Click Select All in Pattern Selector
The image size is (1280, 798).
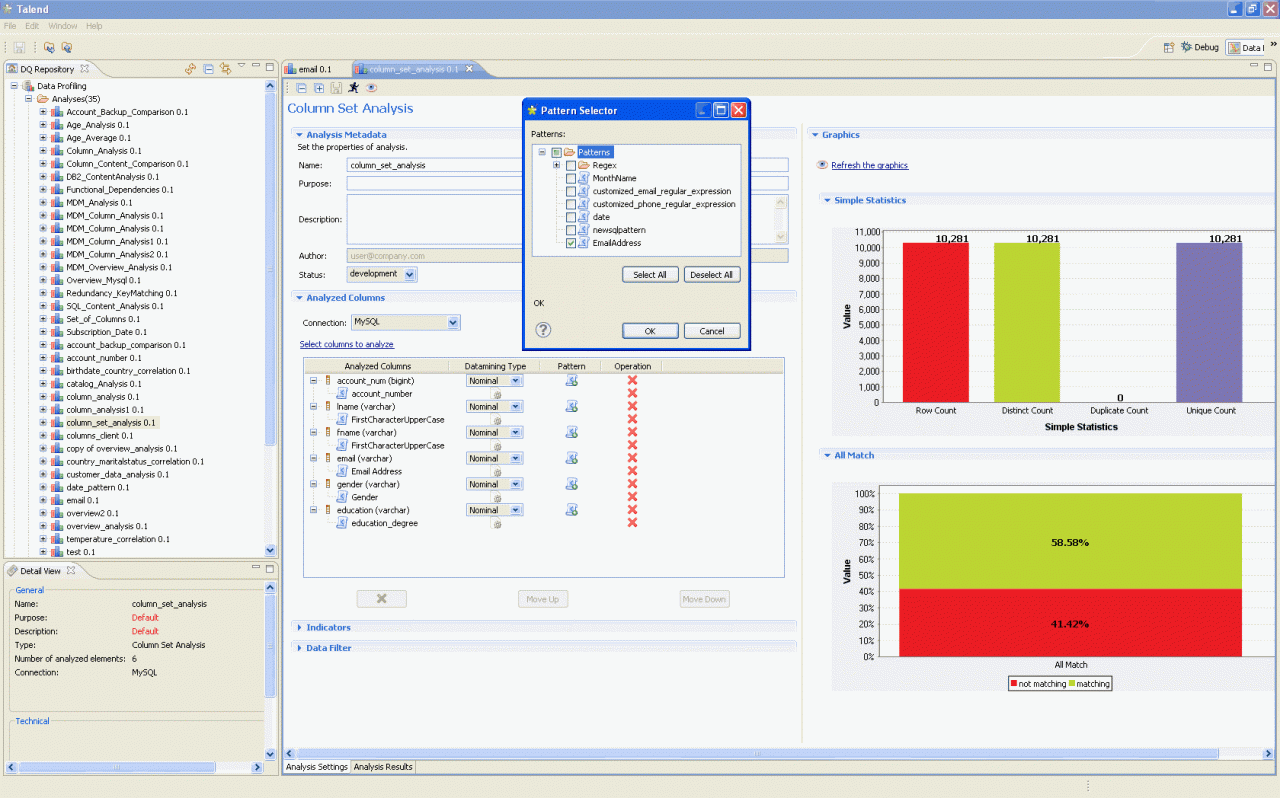650,274
